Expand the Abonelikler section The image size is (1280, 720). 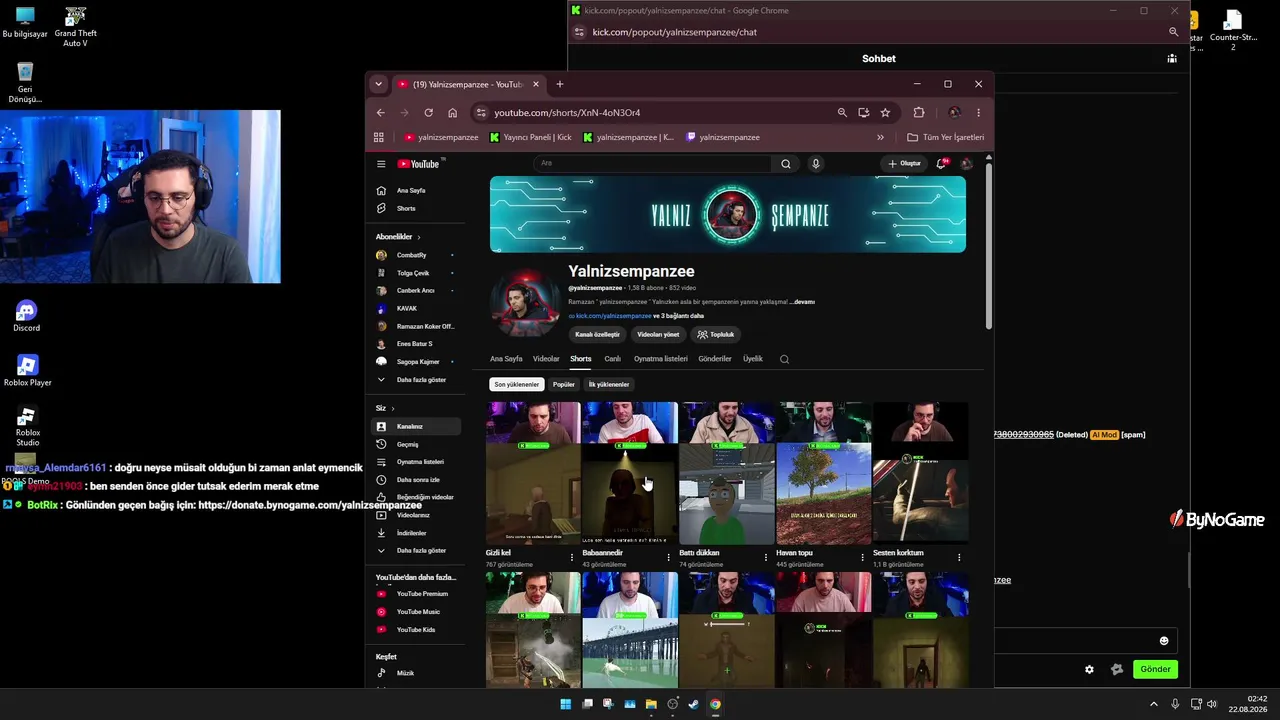point(398,237)
